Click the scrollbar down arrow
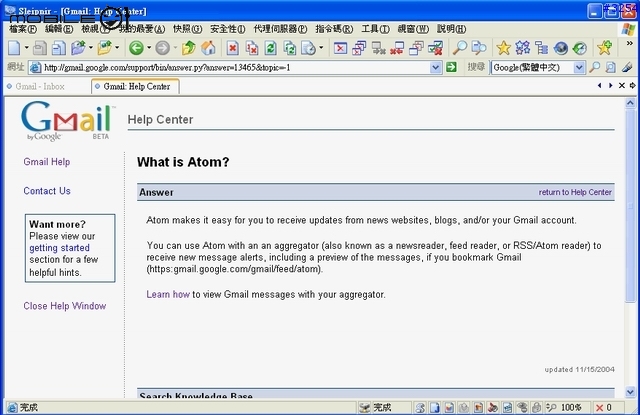Viewport: 640px width, 415px height. click(630, 392)
